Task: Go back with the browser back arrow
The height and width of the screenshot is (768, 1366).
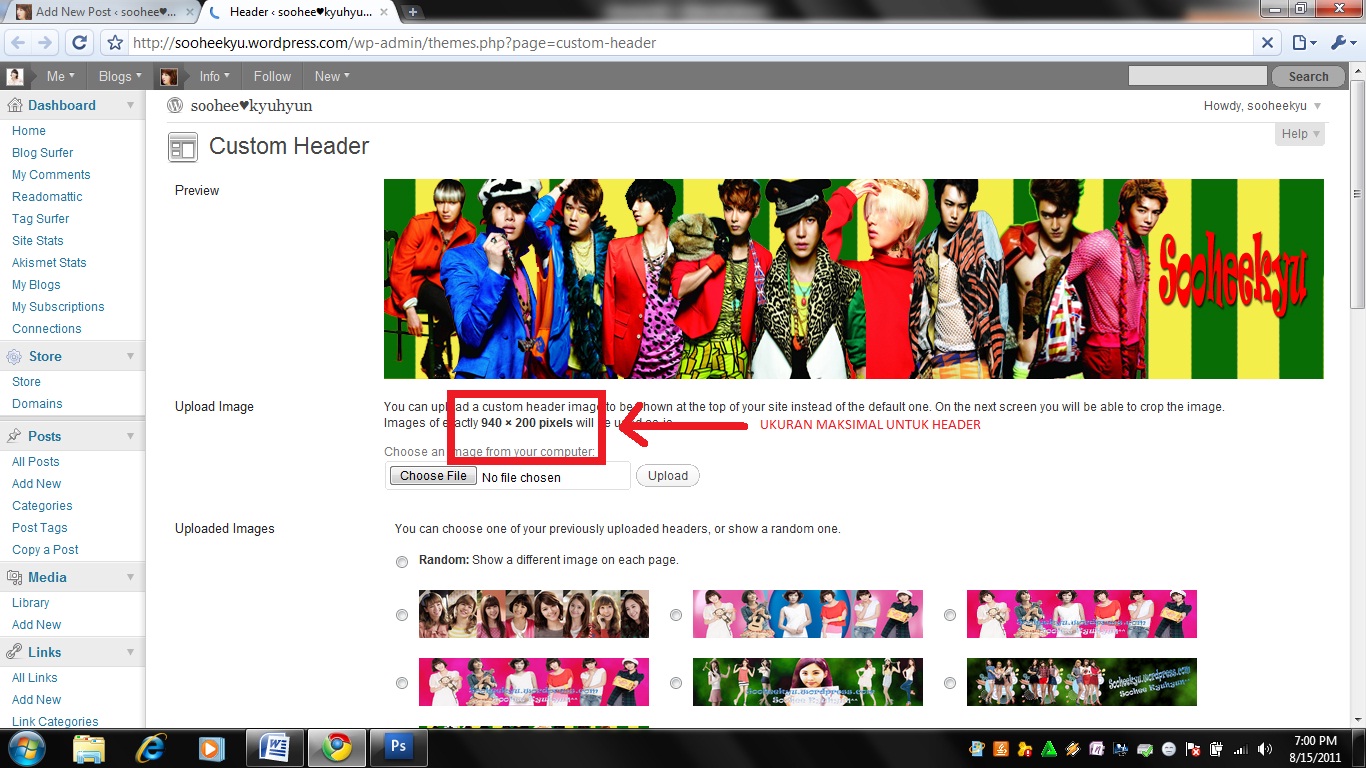Action: 18,43
